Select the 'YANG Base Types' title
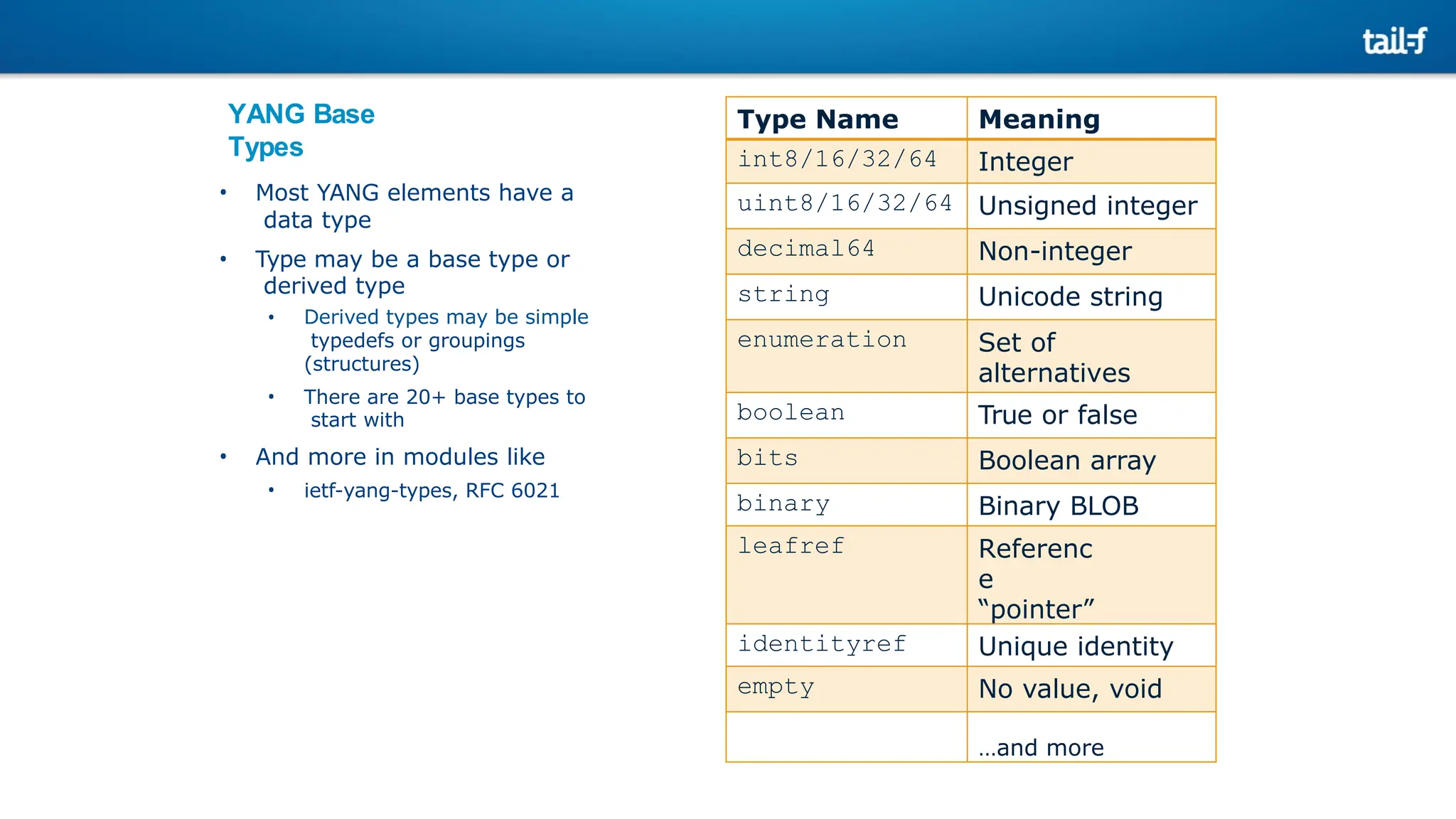This screenshot has width=1456, height=819. (301, 130)
